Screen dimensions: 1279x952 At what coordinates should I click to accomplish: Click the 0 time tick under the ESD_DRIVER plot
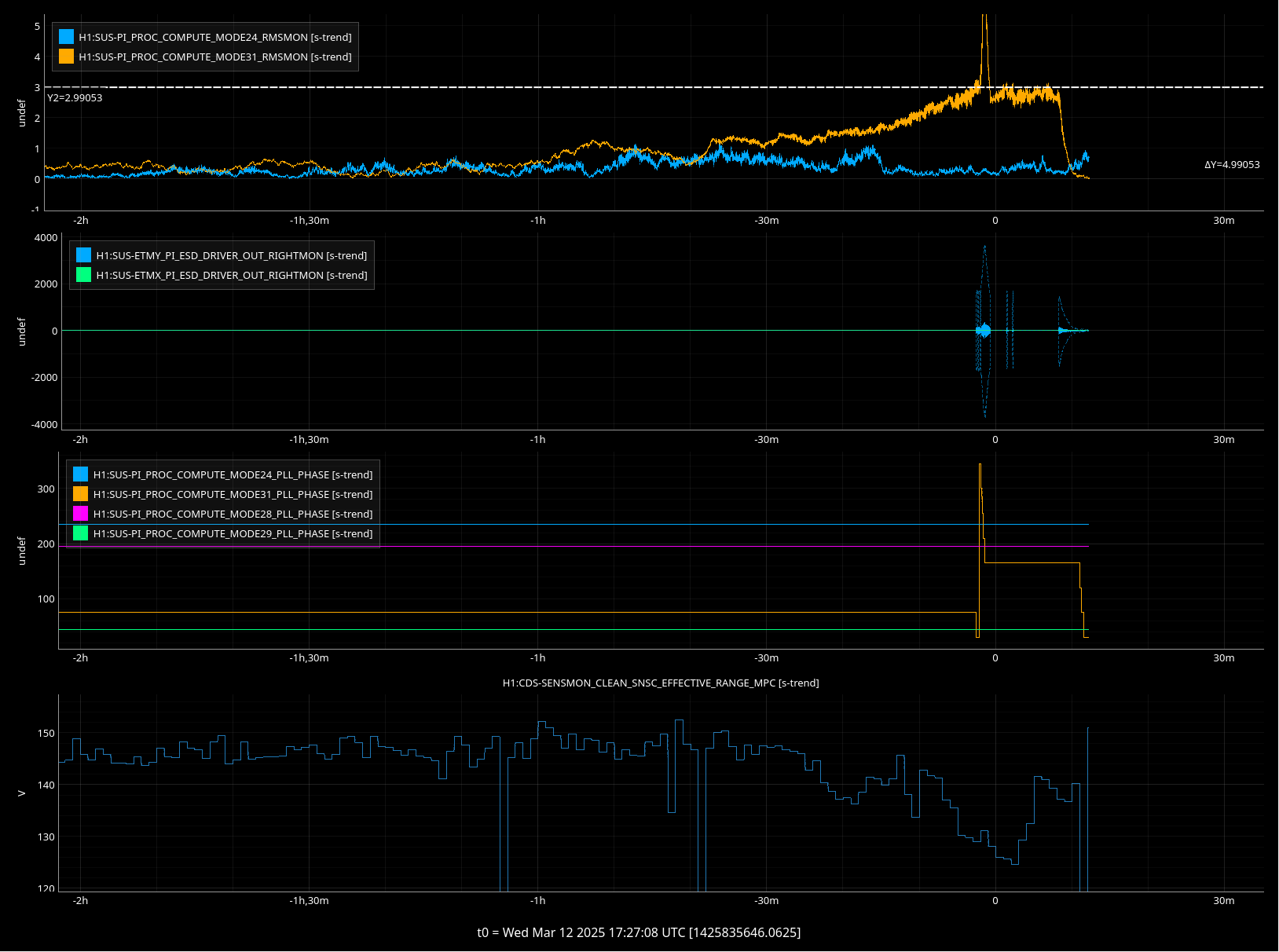click(x=995, y=440)
